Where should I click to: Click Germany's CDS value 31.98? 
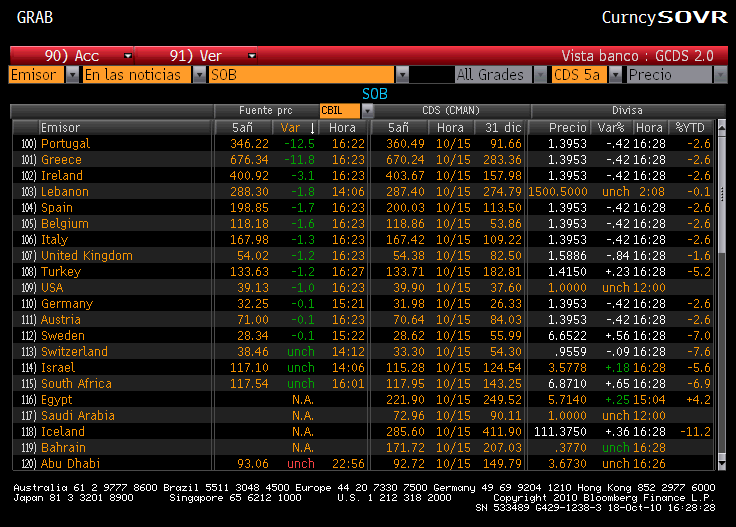click(x=409, y=304)
